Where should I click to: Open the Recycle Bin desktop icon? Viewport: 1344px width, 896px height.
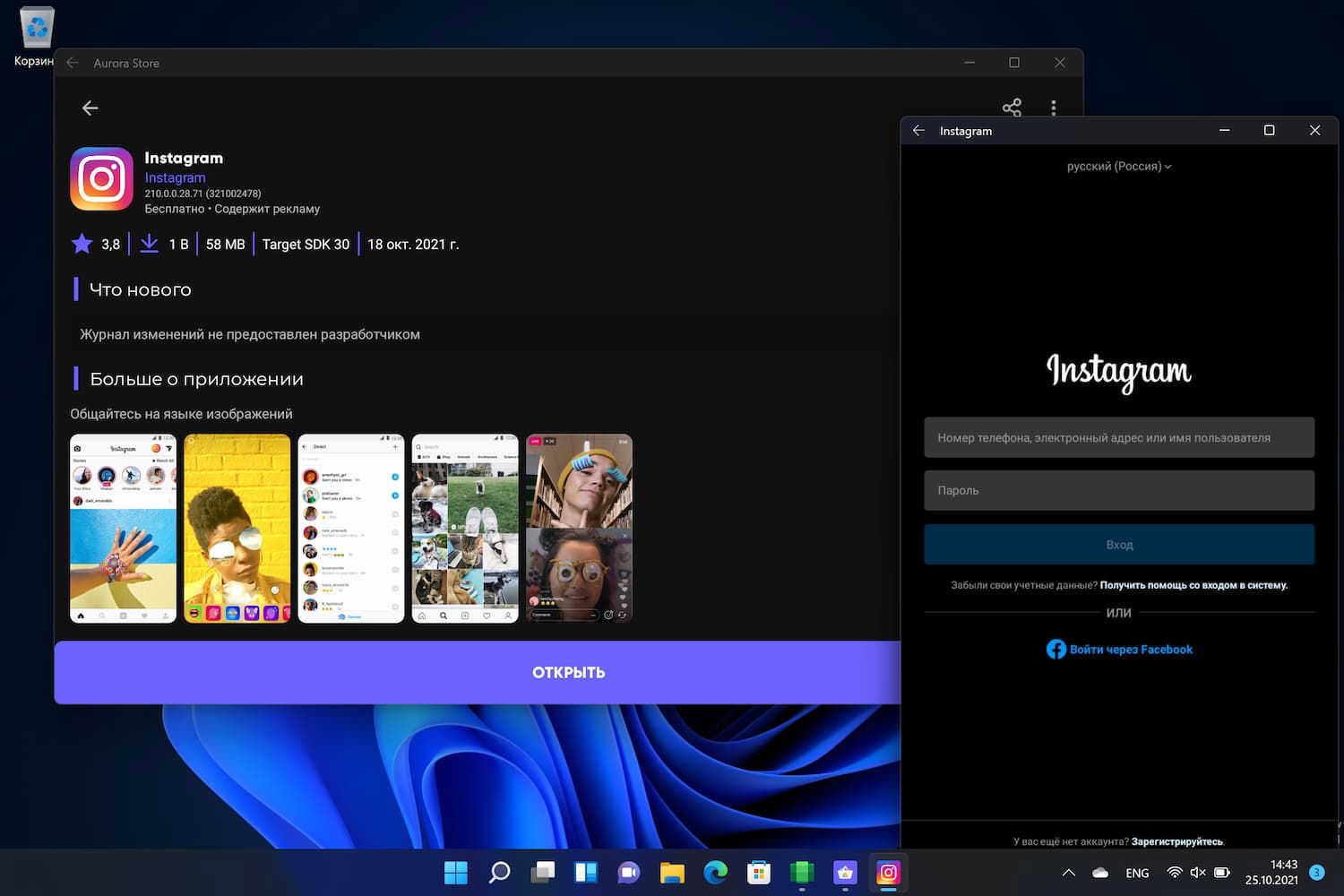coord(36,29)
